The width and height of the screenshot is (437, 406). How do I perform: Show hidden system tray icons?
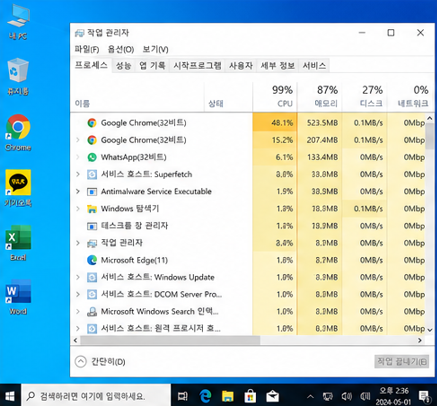point(310,396)
